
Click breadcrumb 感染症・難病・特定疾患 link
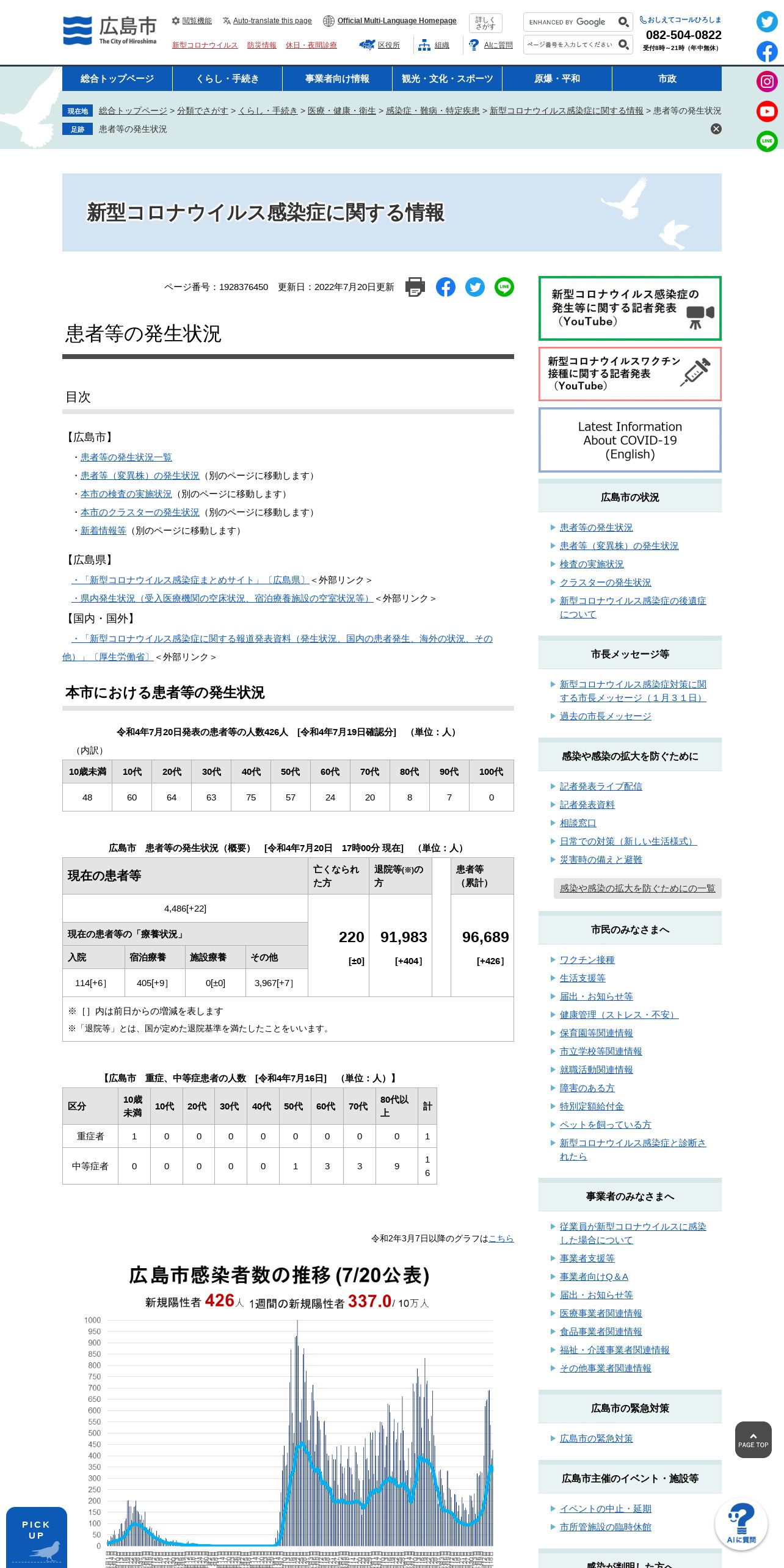(x=433, y=111)
